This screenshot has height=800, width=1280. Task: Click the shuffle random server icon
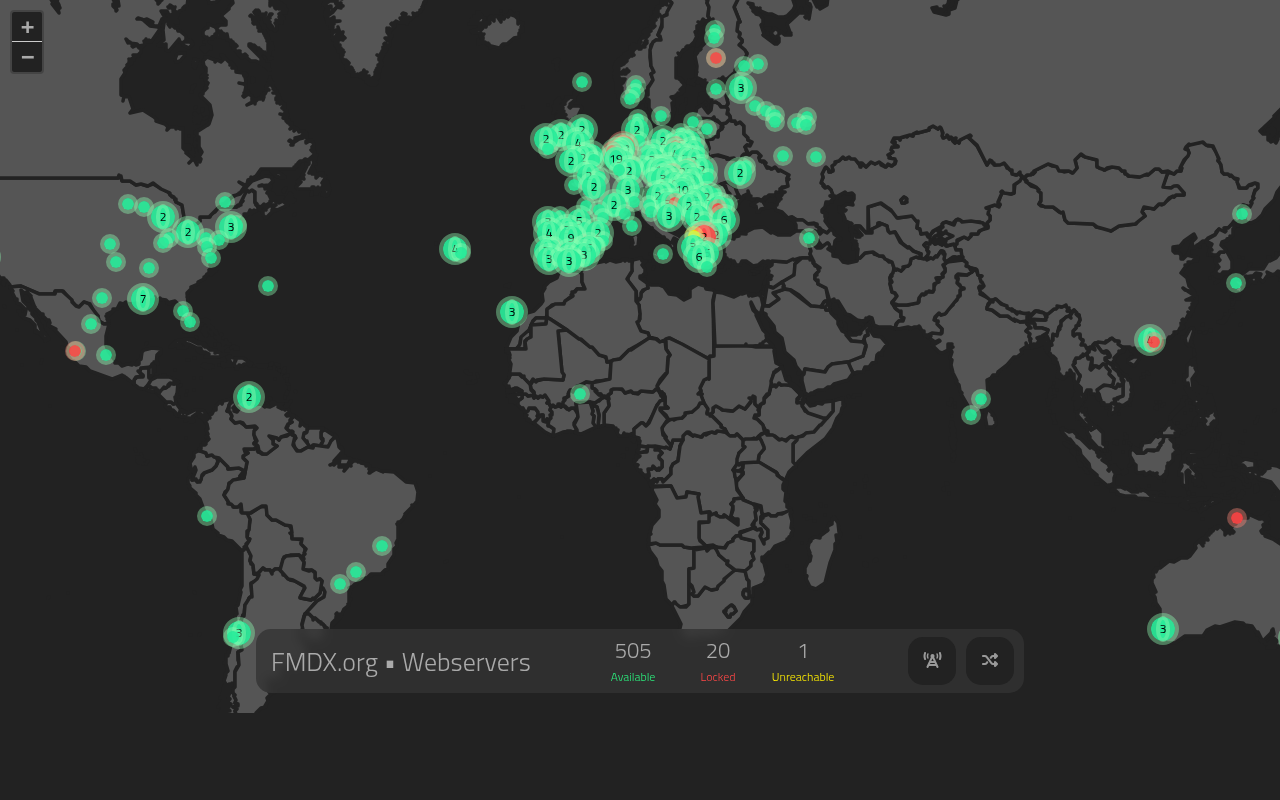coord(990,661)
